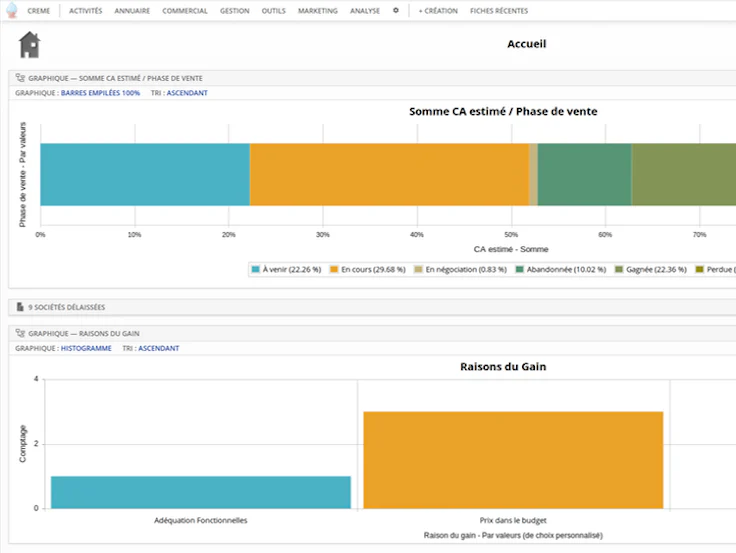Viewport: 736px width, 553px height.
Task: Click the Sociétés délaissées document icon
Action: point(20,307)
